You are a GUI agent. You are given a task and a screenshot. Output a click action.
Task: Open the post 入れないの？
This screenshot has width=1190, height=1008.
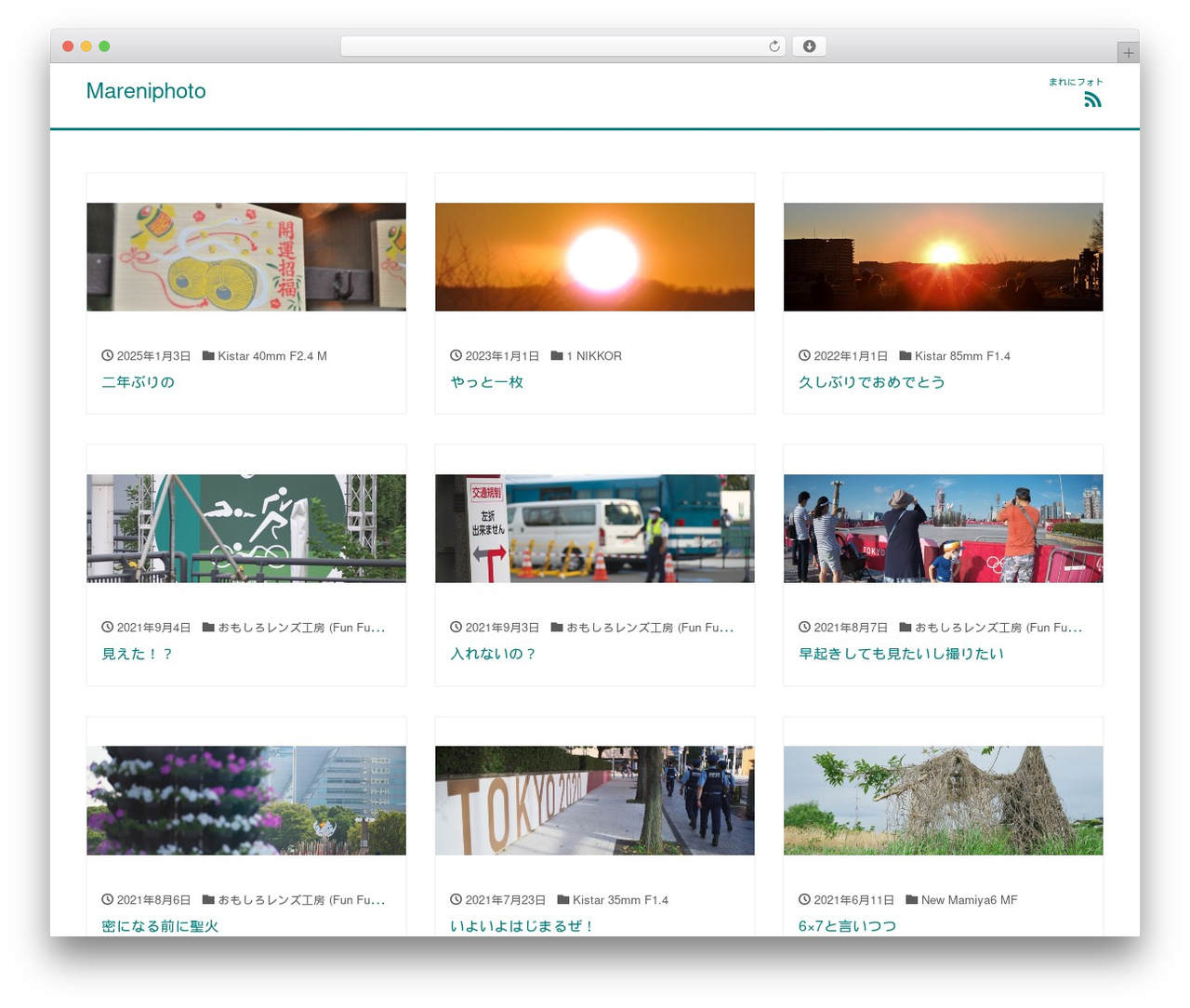coord(493,654)
